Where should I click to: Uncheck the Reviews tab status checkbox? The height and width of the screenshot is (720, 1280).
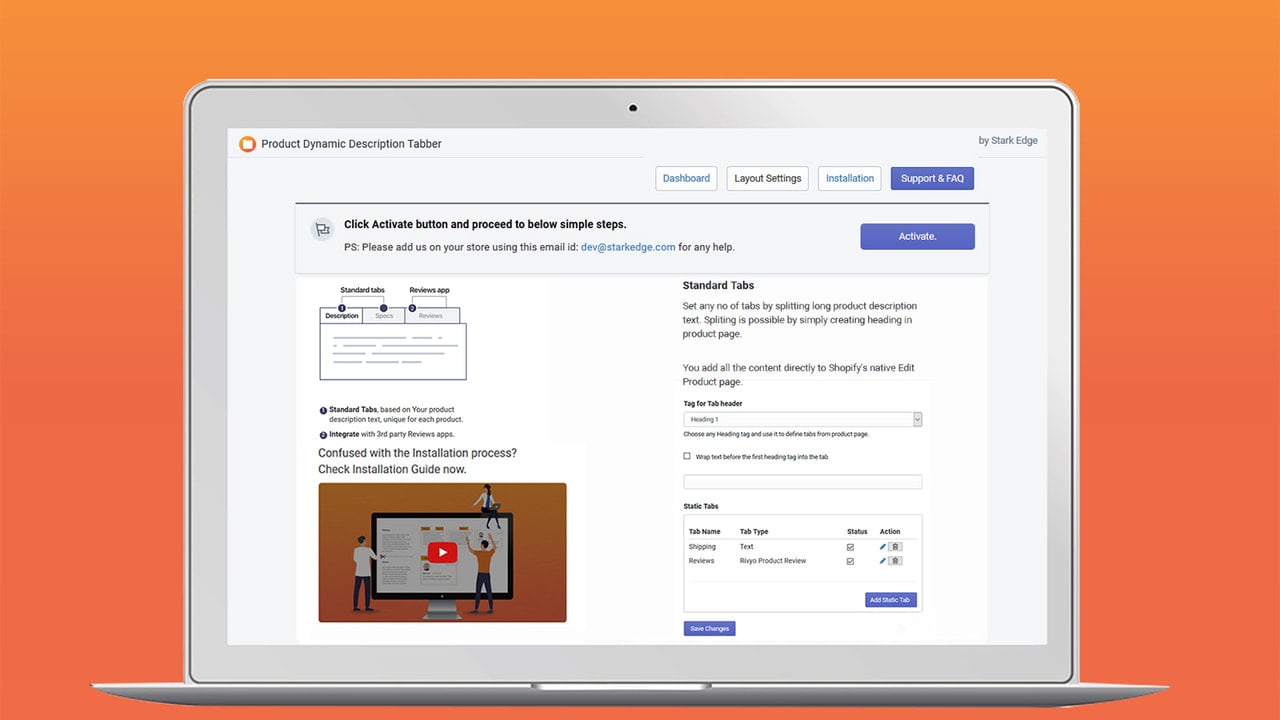851,561
